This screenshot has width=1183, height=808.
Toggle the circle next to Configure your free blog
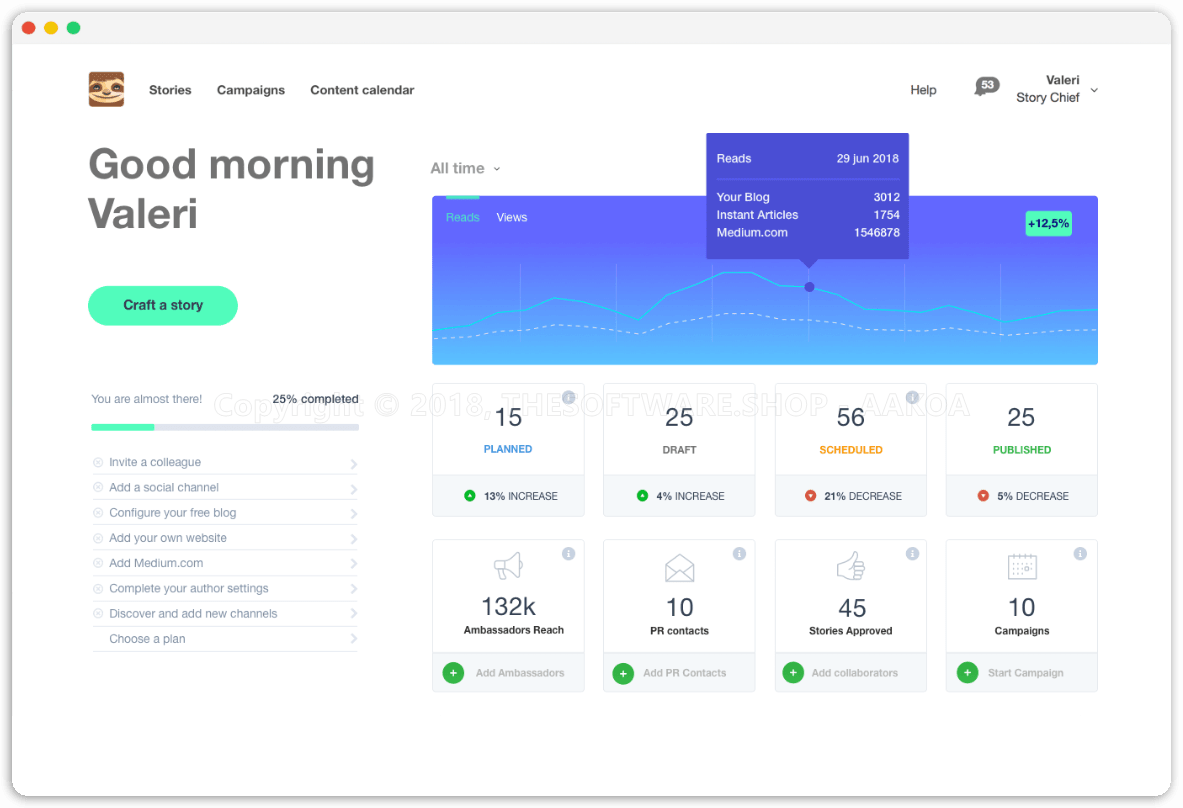[98, 513]
